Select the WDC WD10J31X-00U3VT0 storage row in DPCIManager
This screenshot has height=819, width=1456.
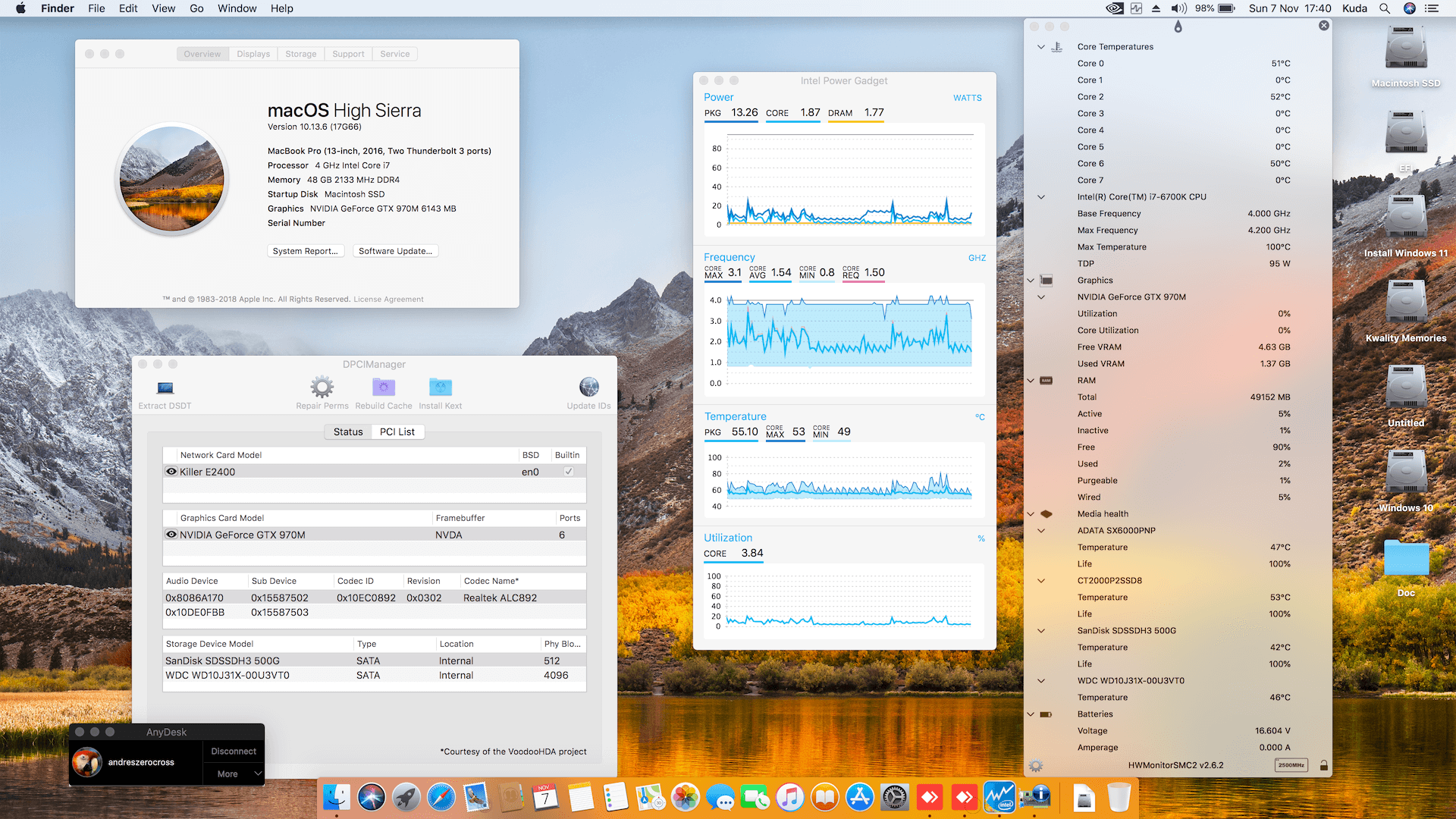click(x=375, y=675)
